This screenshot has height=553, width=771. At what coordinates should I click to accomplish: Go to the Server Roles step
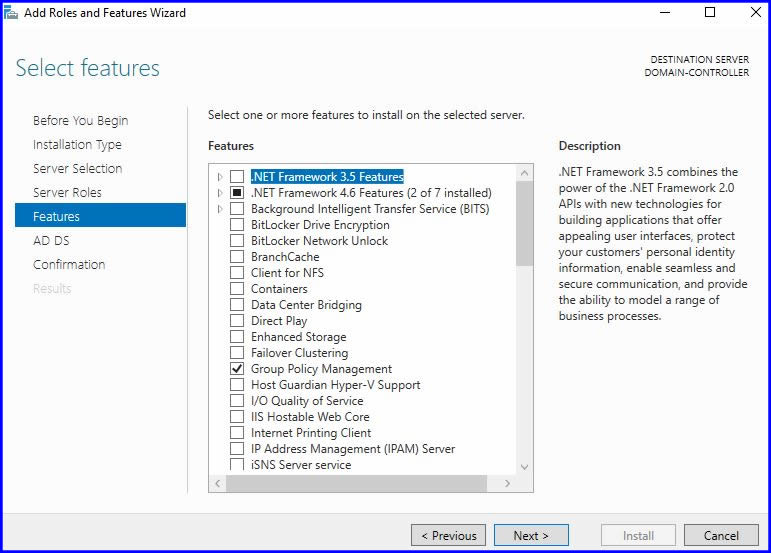tap(67, 192)
